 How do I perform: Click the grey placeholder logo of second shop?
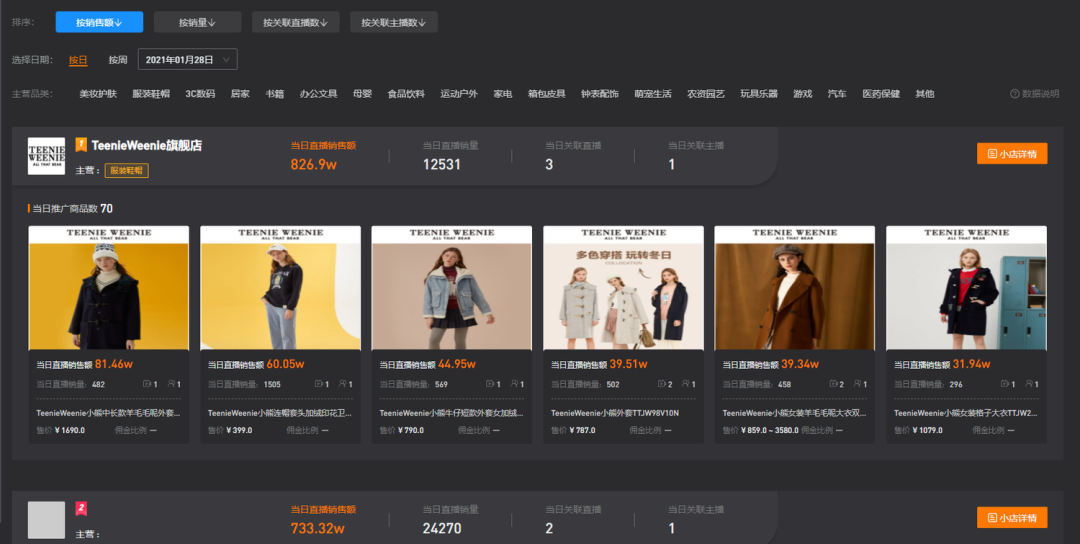click(46, 520)
